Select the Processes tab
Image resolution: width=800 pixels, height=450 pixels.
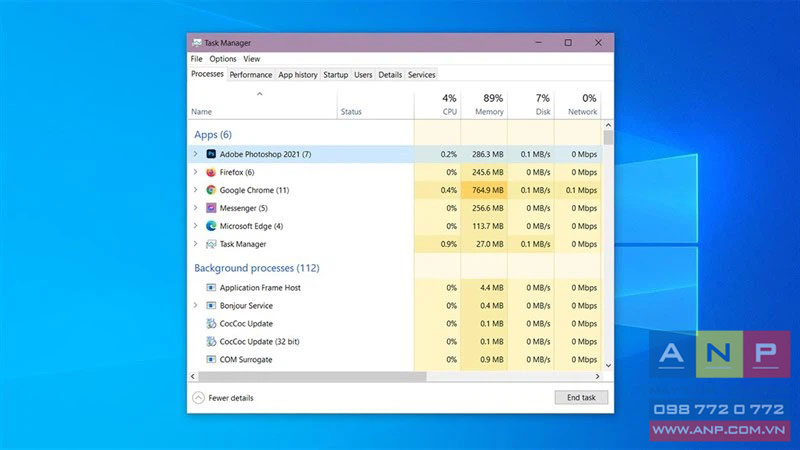(207, 74)
